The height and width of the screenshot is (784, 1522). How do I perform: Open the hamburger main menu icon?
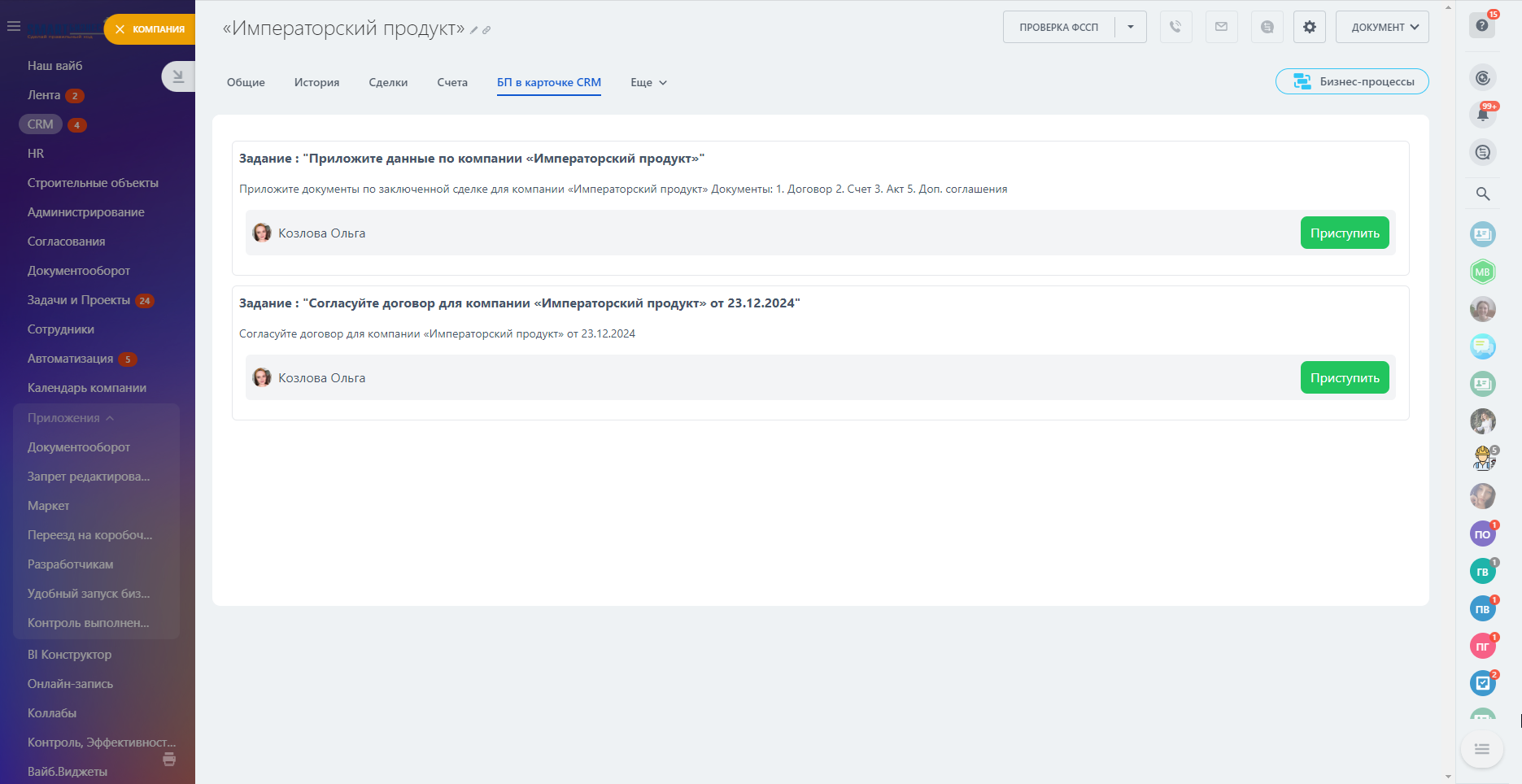pos(13,26)
